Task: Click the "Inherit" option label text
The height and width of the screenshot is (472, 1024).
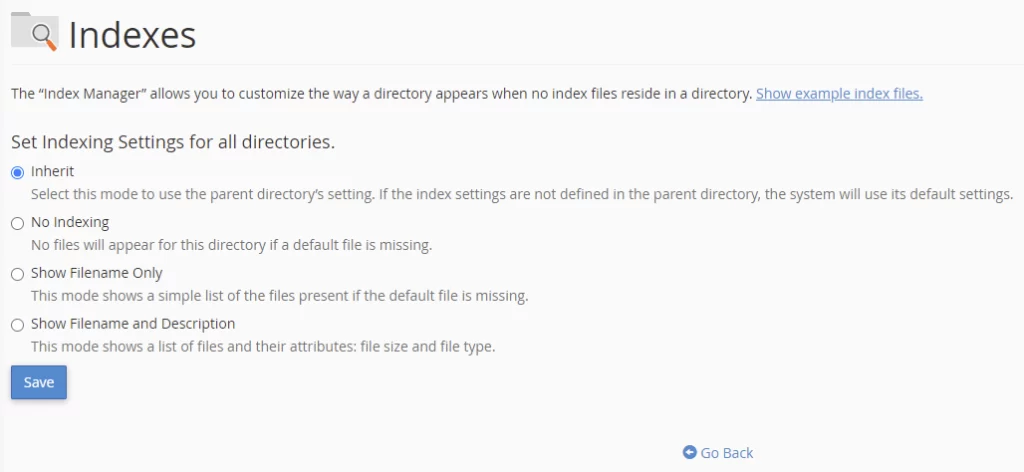Action: coord(52,171)
